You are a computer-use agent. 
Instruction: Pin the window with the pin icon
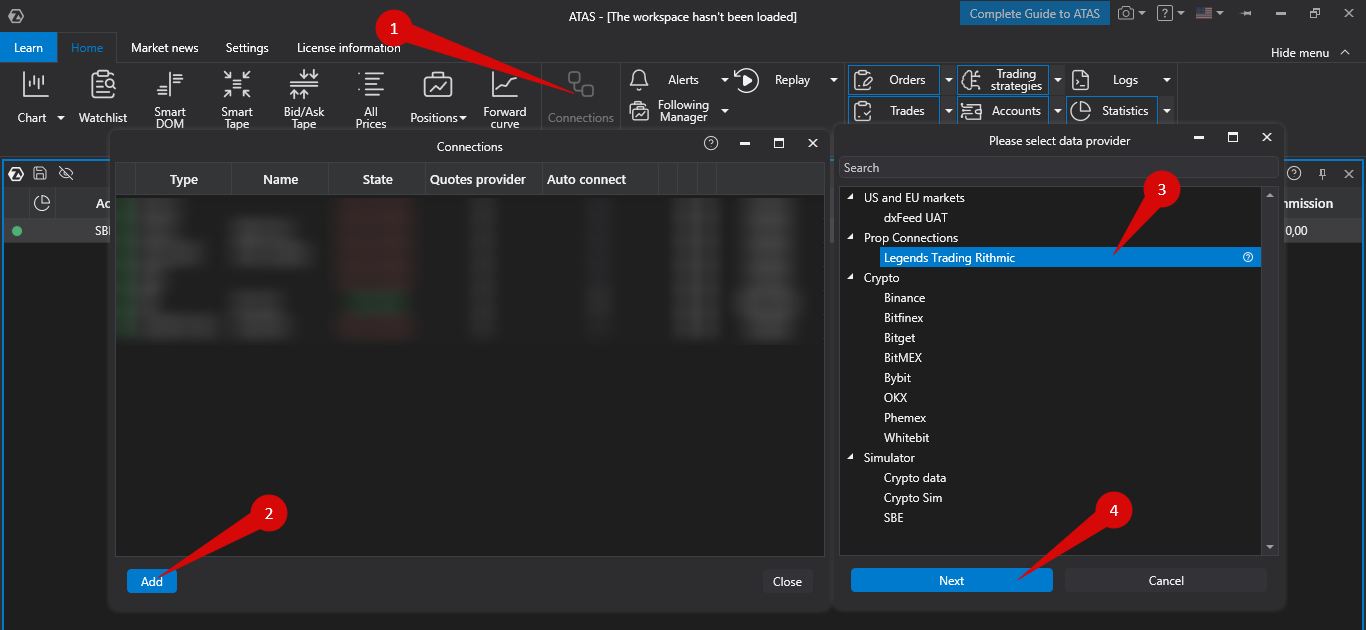(1321, 173)
